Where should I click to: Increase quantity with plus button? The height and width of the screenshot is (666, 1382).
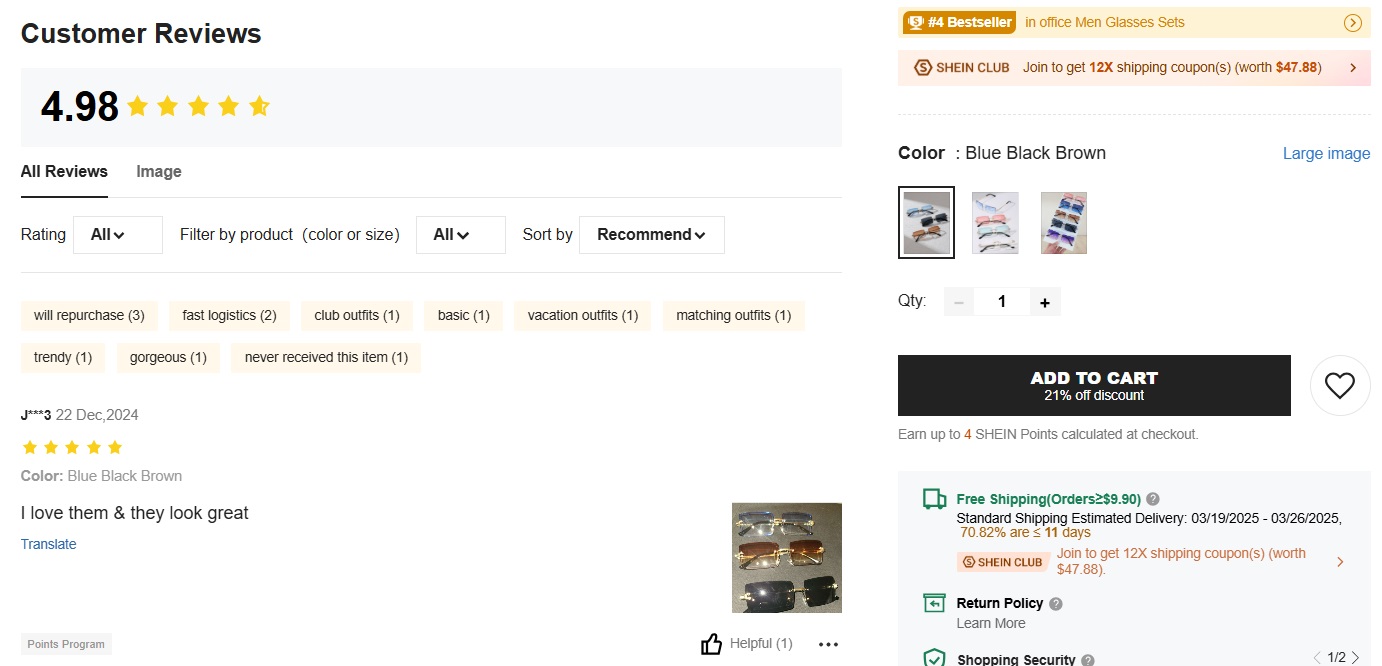click(1045, 302)
